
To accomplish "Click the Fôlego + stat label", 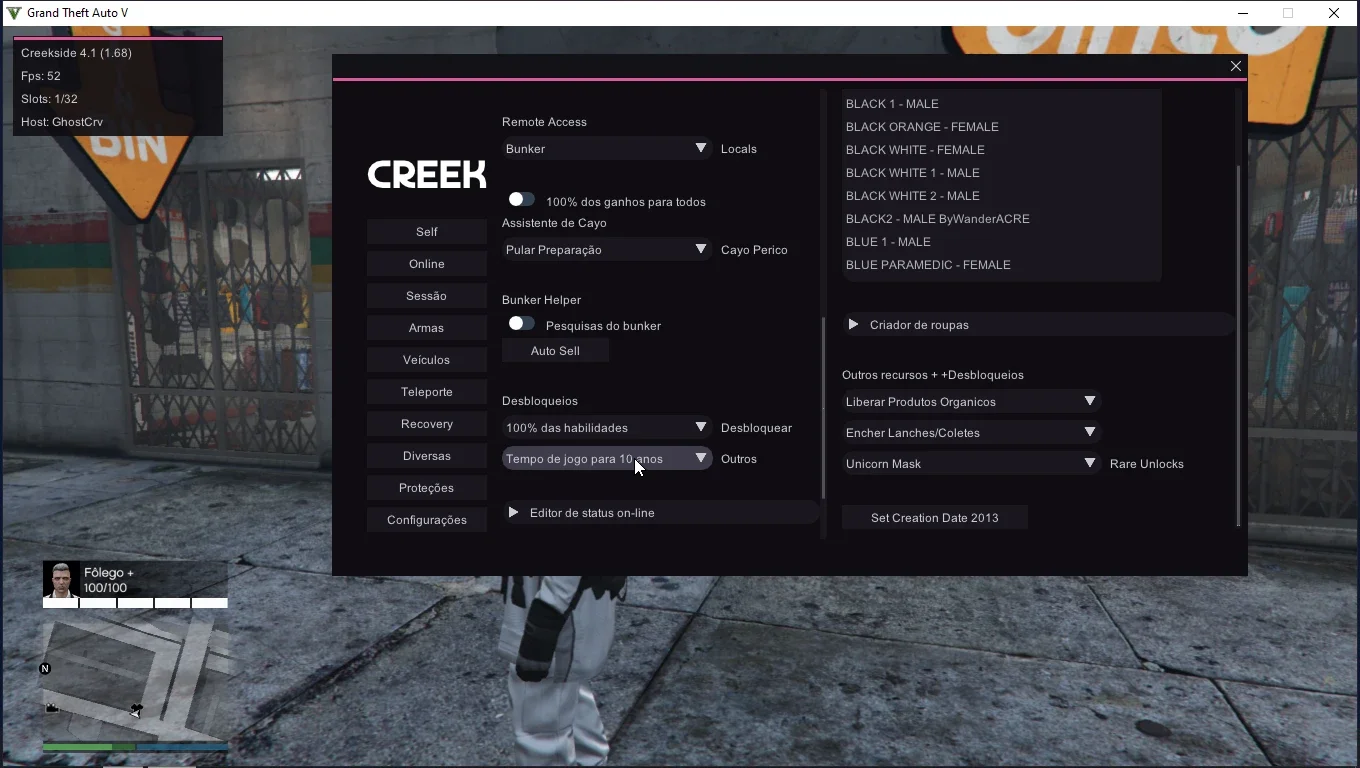I will click(x=109, y=573).
